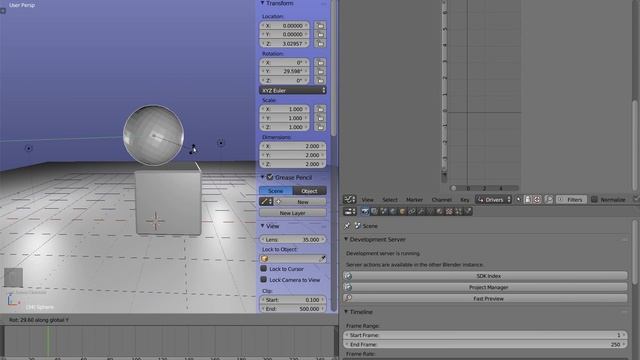Switch to the Render properties tab icon

[365, 211]
